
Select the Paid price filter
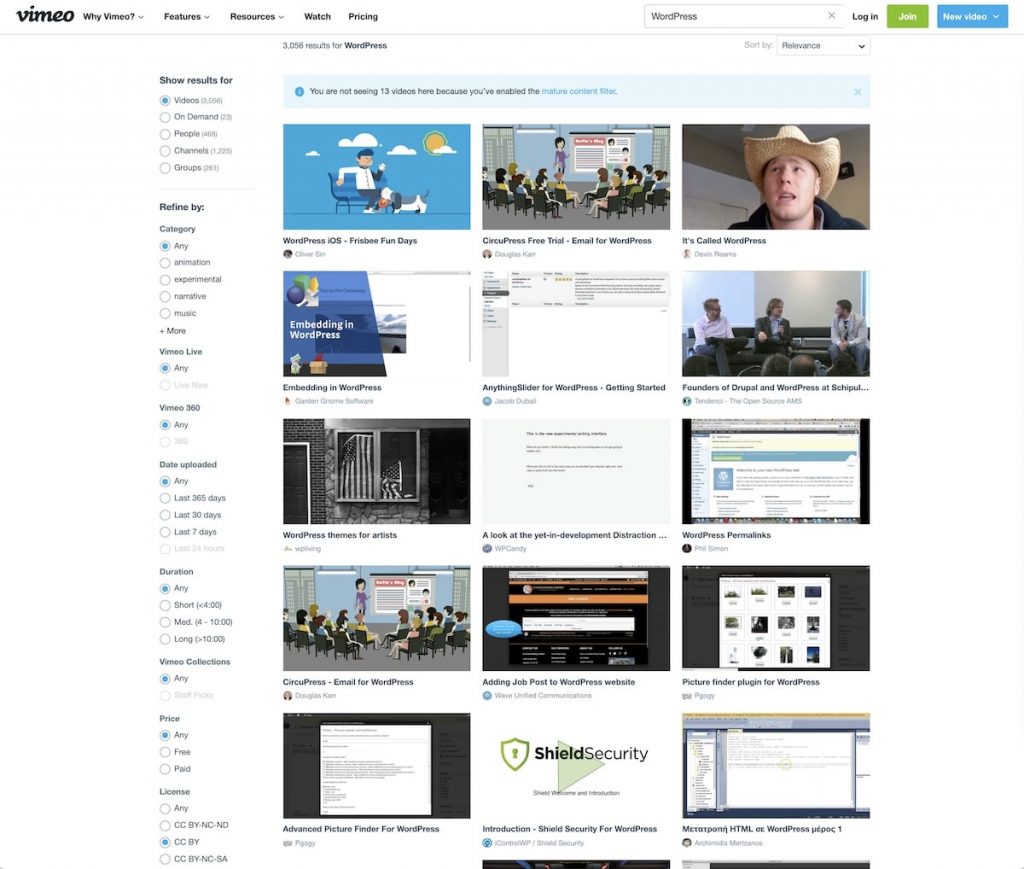(165, 770)
